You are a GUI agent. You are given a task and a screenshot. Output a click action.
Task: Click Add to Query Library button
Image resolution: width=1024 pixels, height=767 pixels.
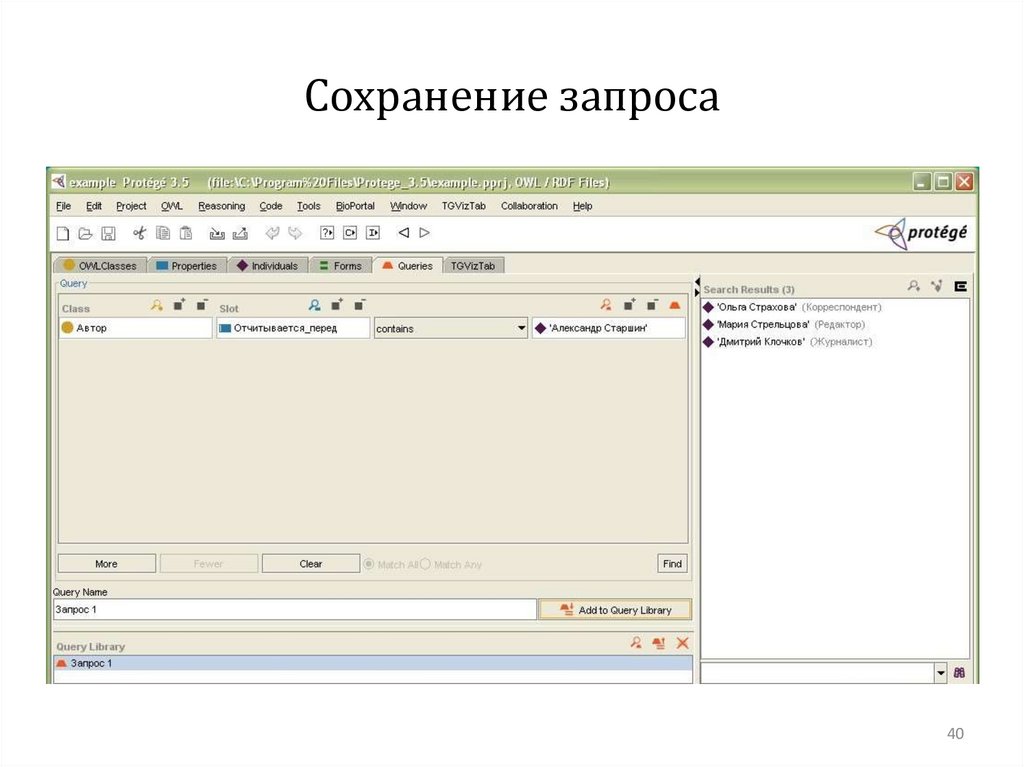point(615,610)
